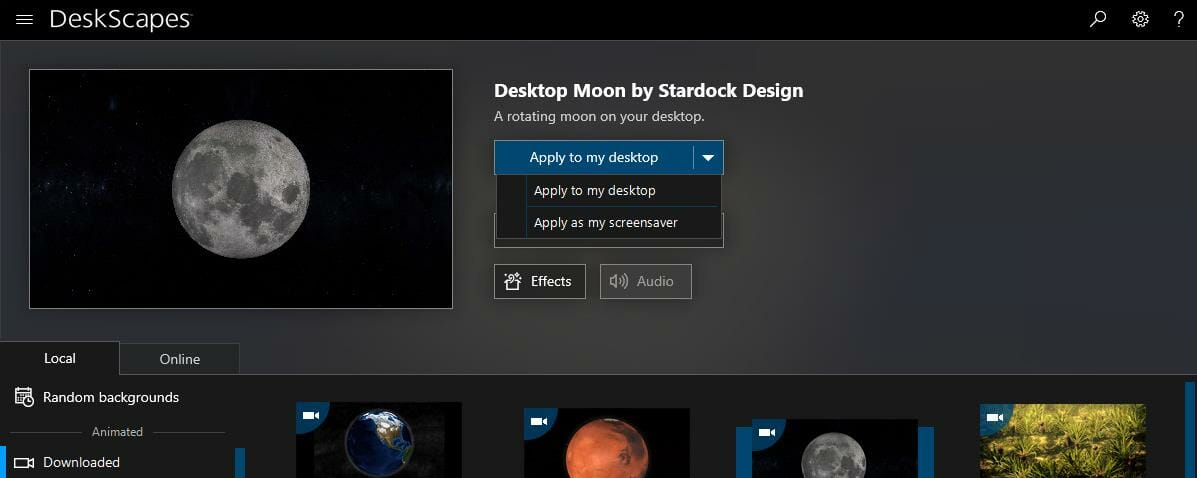Open the Effects button

[x=540, y=281]
